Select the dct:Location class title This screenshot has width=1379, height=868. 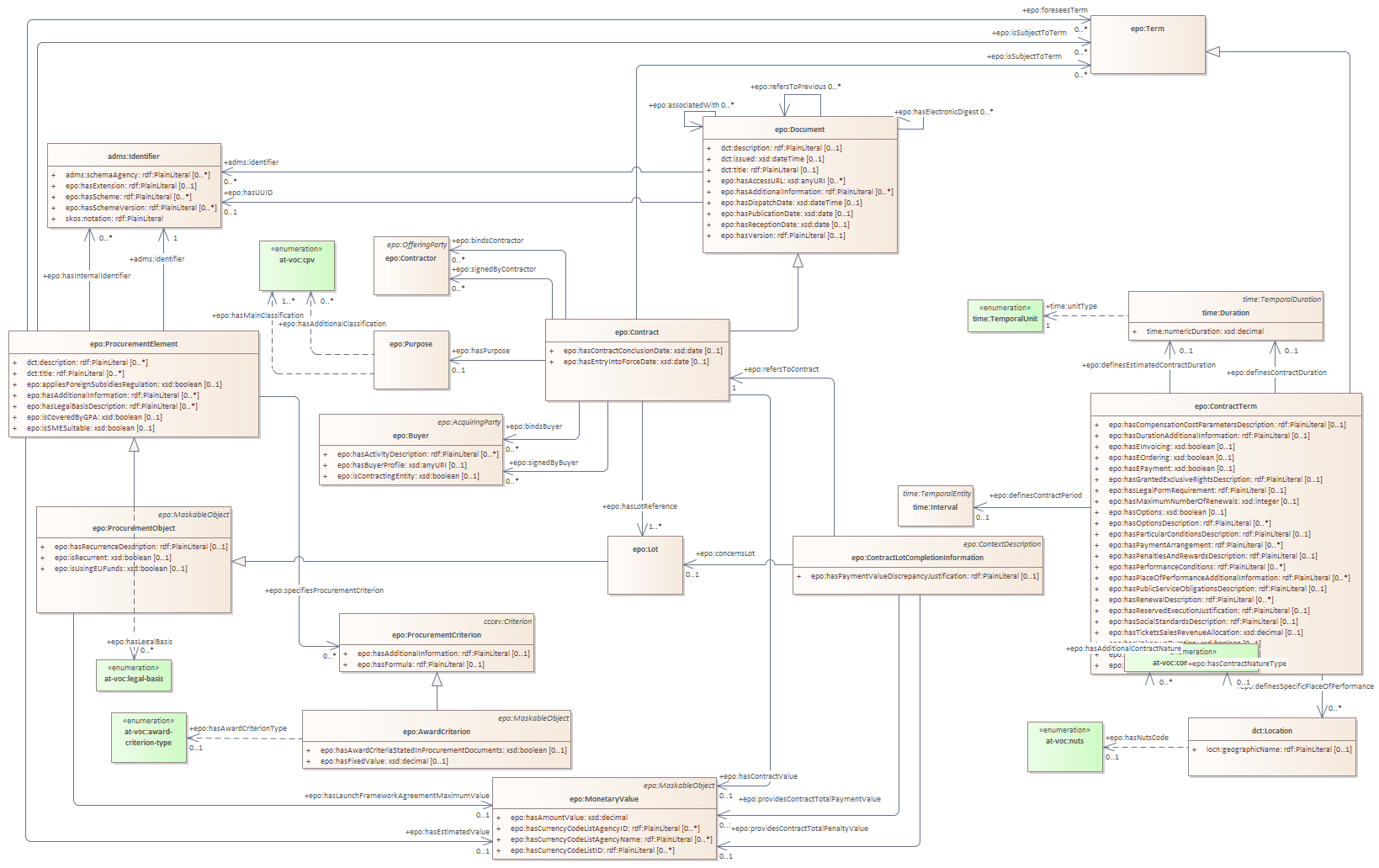click(x=1271, y=731)
